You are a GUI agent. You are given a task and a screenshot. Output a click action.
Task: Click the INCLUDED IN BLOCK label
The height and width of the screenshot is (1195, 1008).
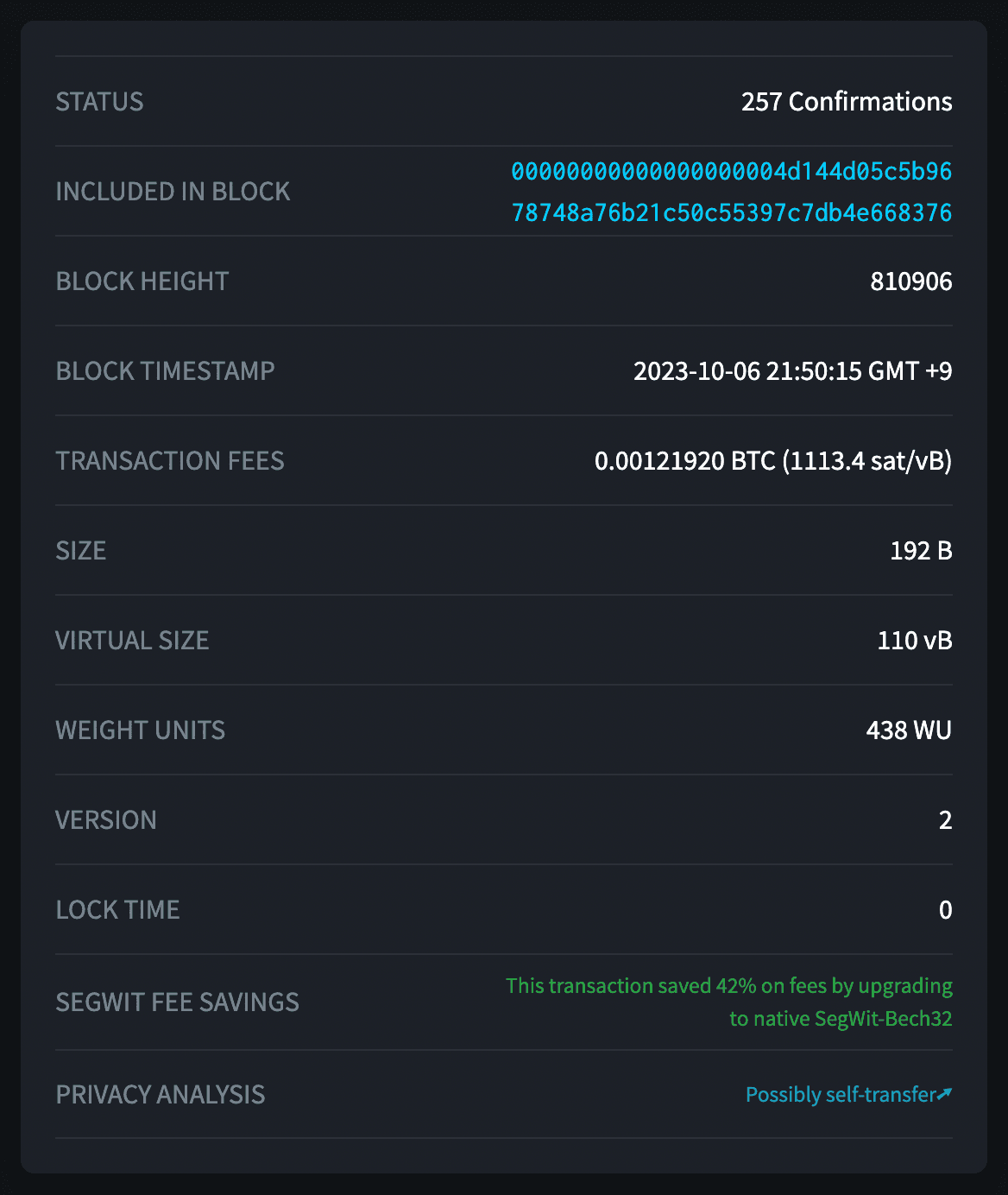pos(173,192)
